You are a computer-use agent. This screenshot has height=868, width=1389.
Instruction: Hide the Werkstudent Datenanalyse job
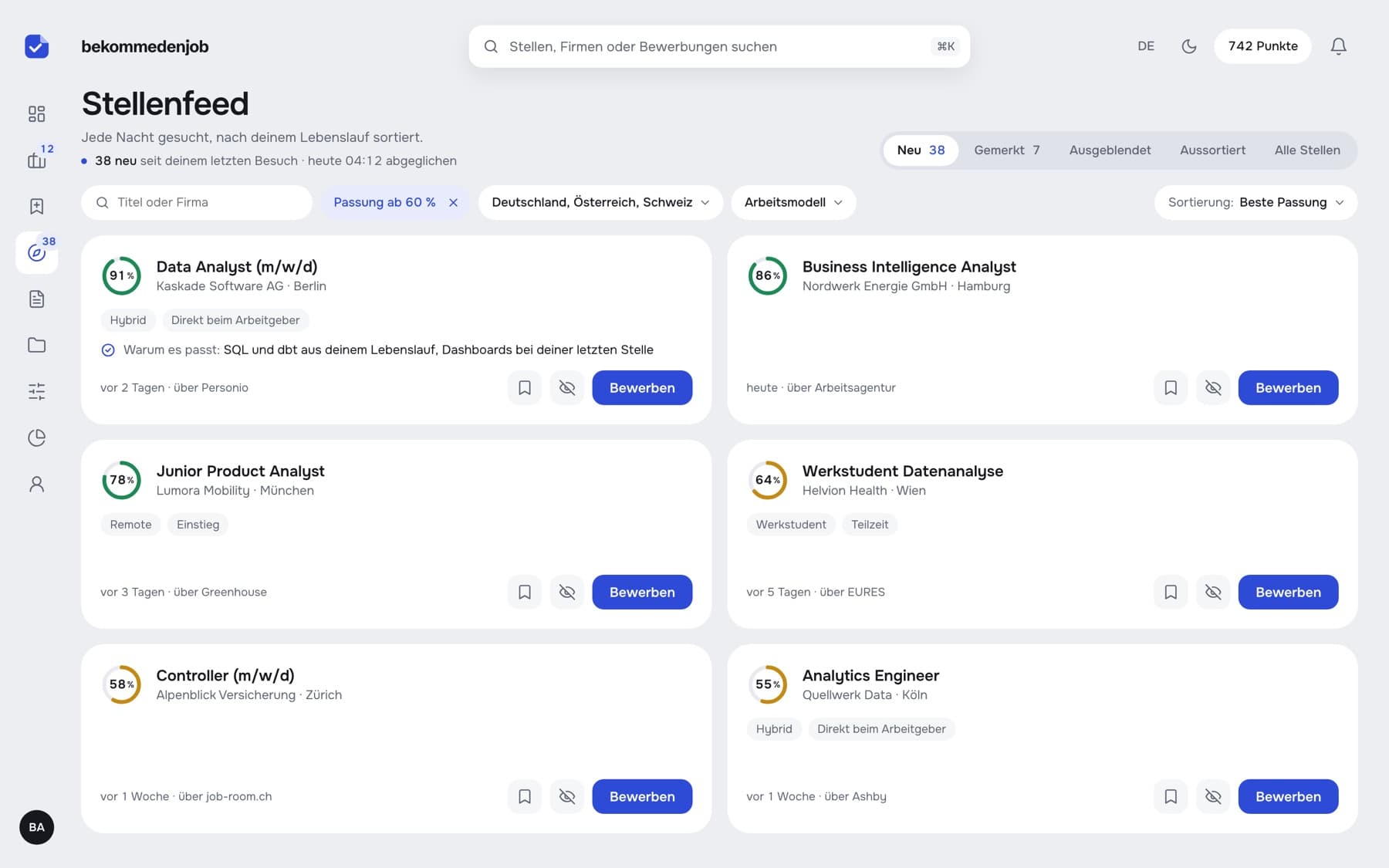pos(1213,592)
